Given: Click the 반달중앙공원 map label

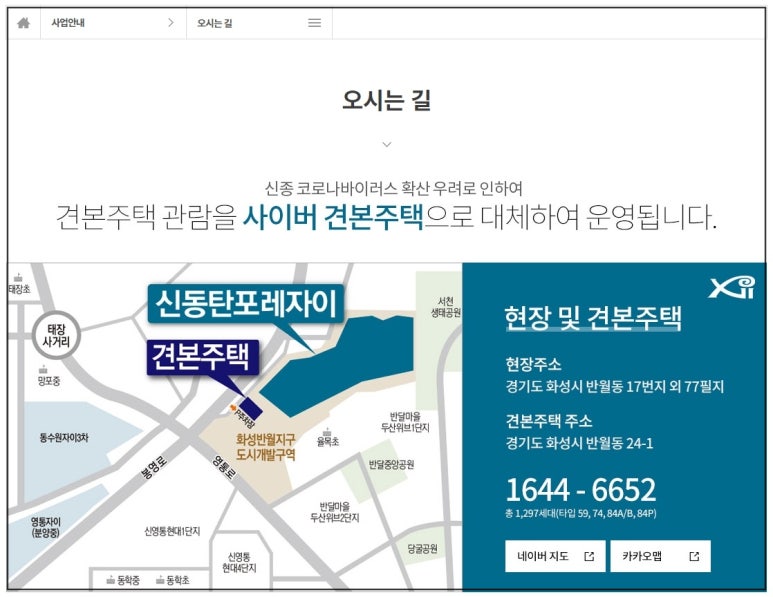Looking at the screenshot, I should tap(391, 464).
